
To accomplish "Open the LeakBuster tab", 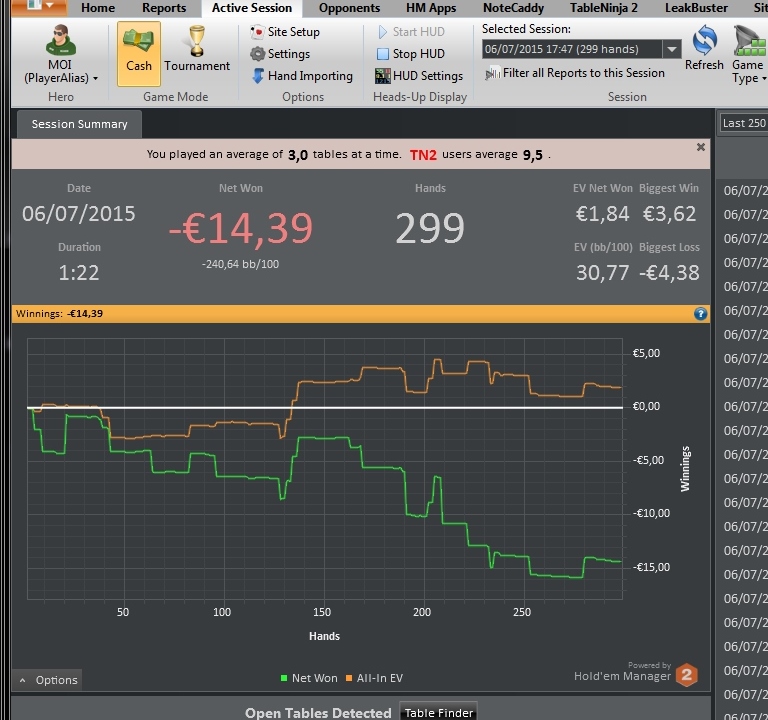I will point(696,8).
